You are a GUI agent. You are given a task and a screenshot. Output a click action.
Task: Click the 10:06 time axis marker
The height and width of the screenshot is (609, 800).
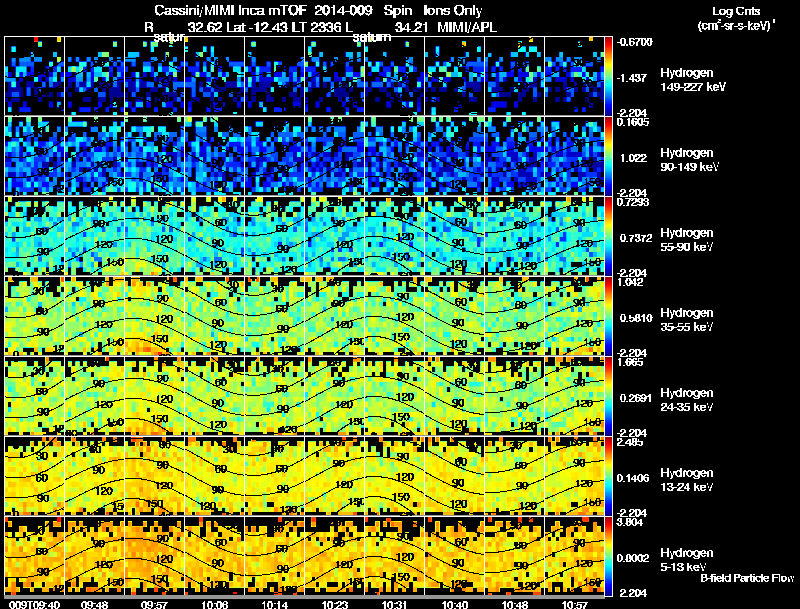[x=215, y=604]
